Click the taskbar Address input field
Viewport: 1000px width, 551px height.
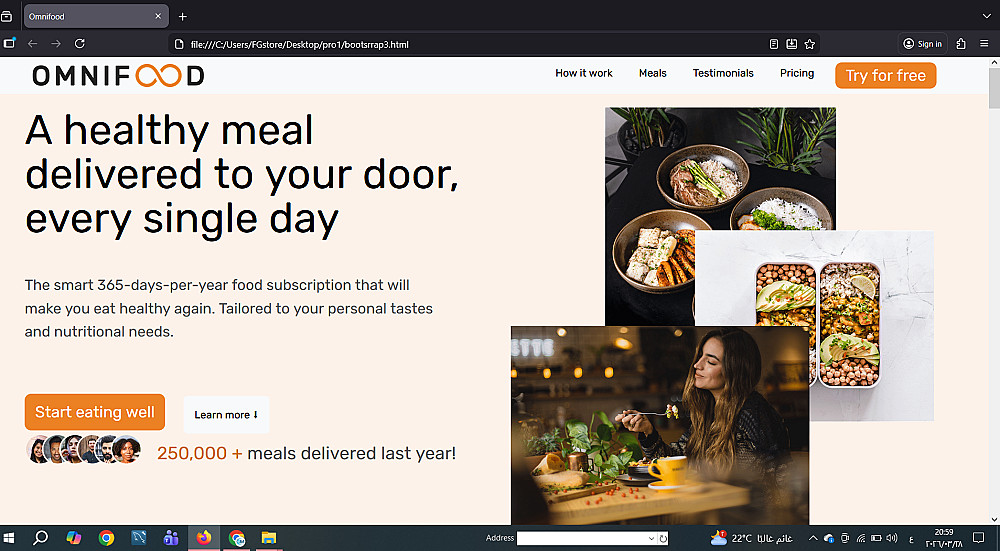click(x=582, y=538)
